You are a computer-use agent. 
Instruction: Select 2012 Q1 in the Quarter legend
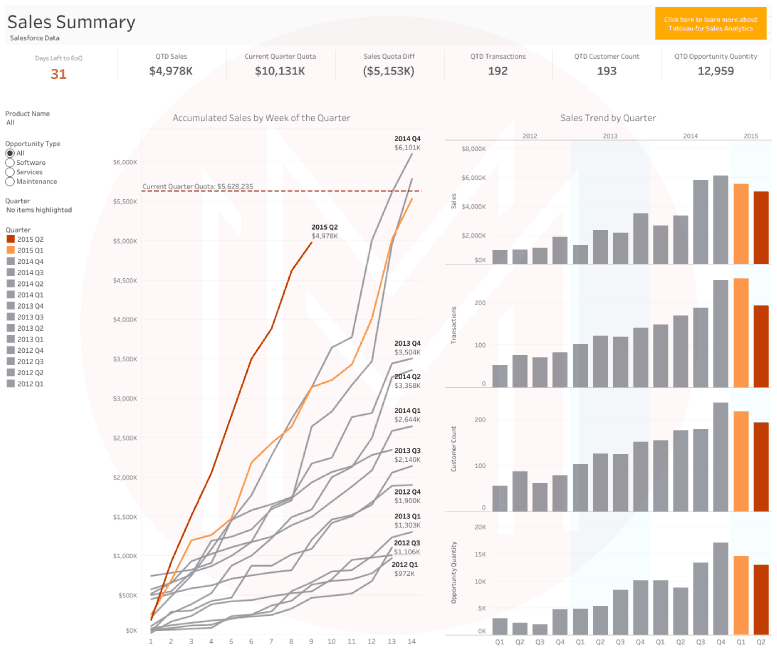click(x=30, y=382)
